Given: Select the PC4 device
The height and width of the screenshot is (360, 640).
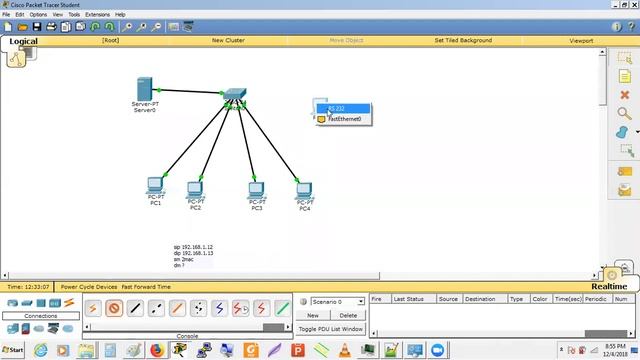Looking at the screenshot, I should point(304,190).
